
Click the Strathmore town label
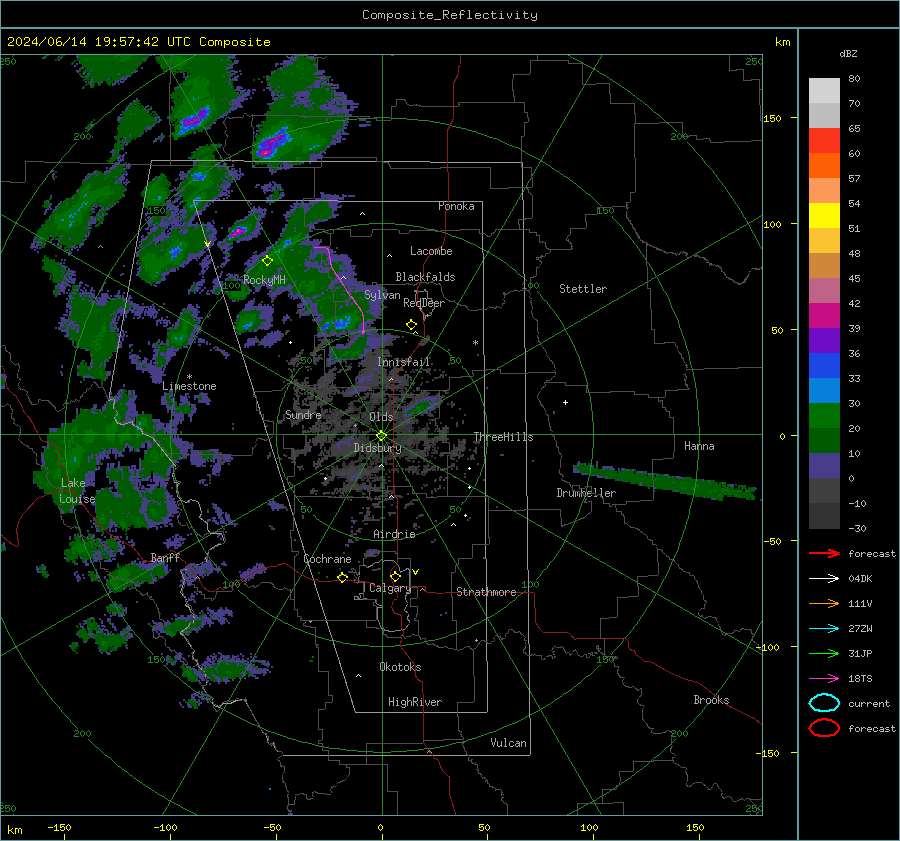(486, 592)
